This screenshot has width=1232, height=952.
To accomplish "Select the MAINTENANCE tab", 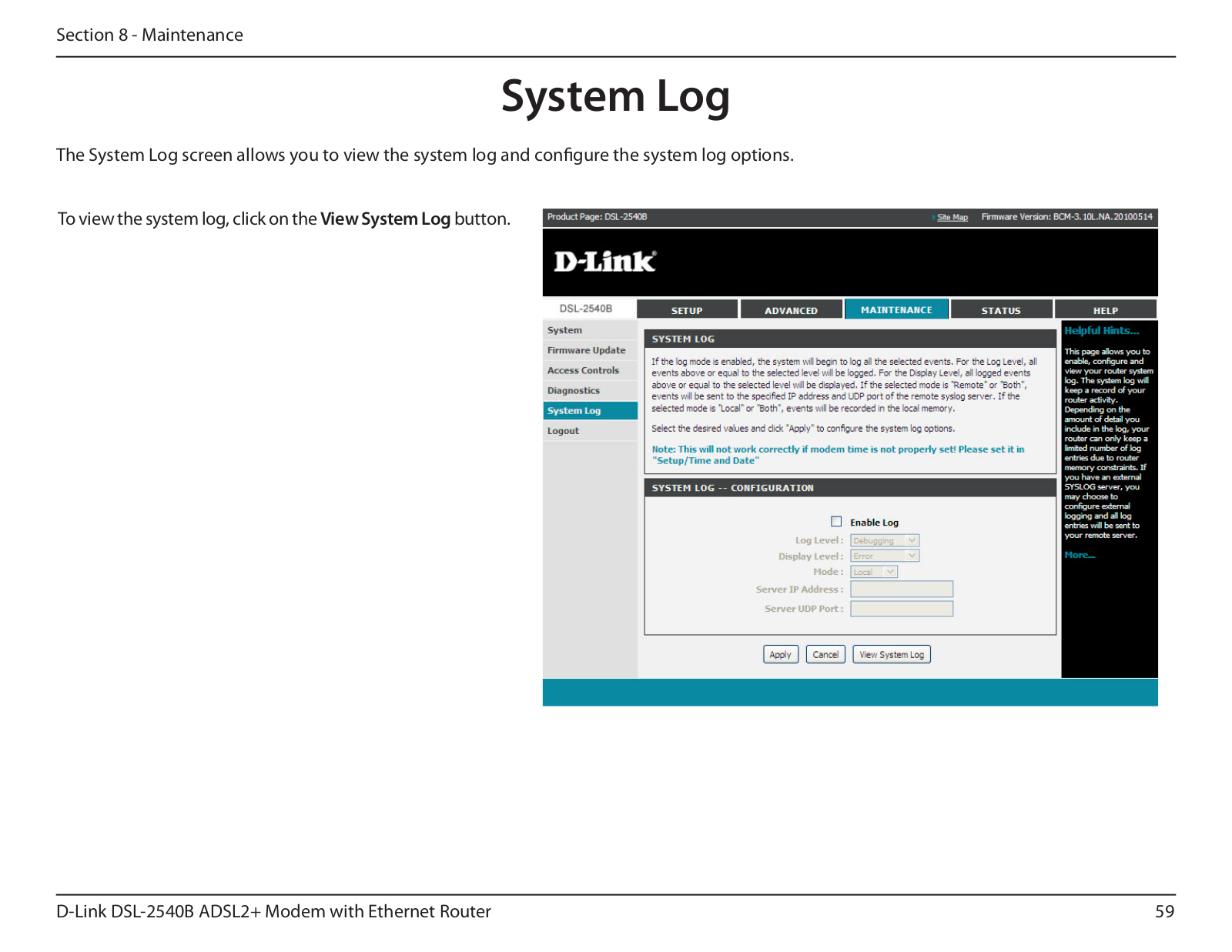I will pos(896,309).
